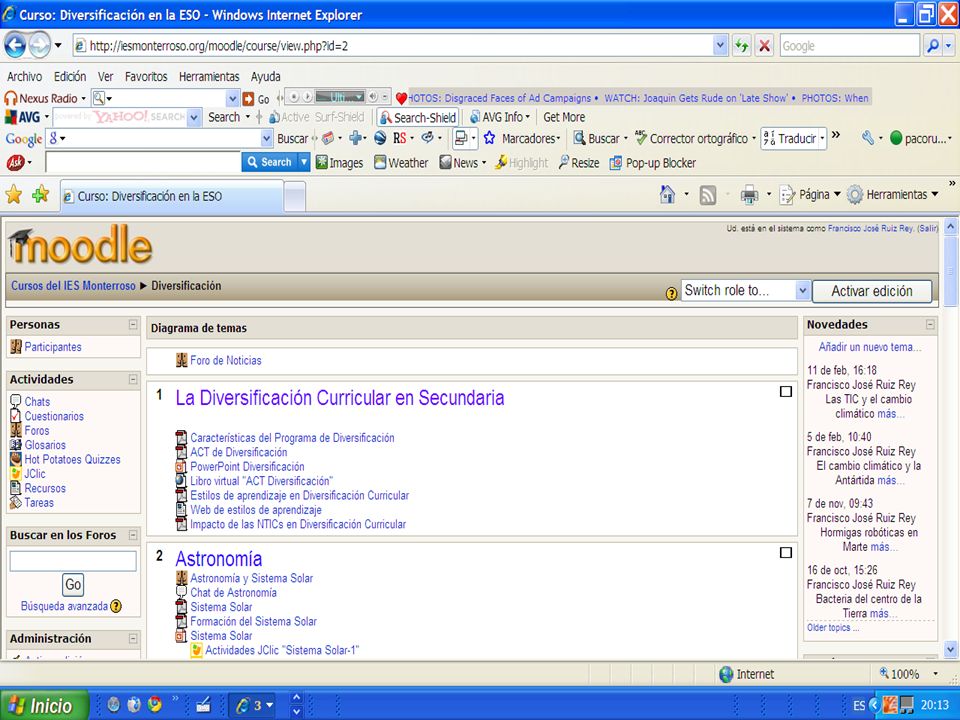Click the Moodle logo
Viewport: 960px width, 720px height.
(x=80, y=245)
